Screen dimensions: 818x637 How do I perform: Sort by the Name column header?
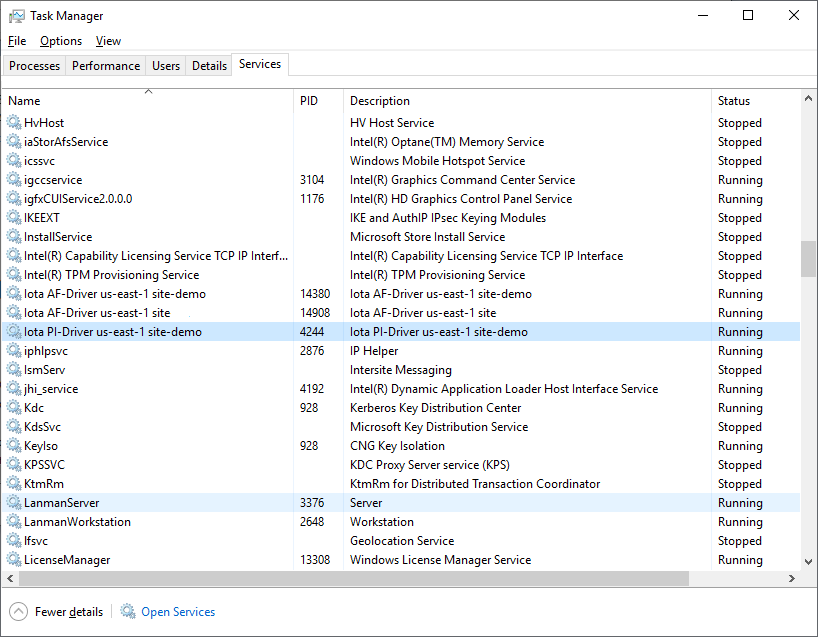[x=148, y=101]
